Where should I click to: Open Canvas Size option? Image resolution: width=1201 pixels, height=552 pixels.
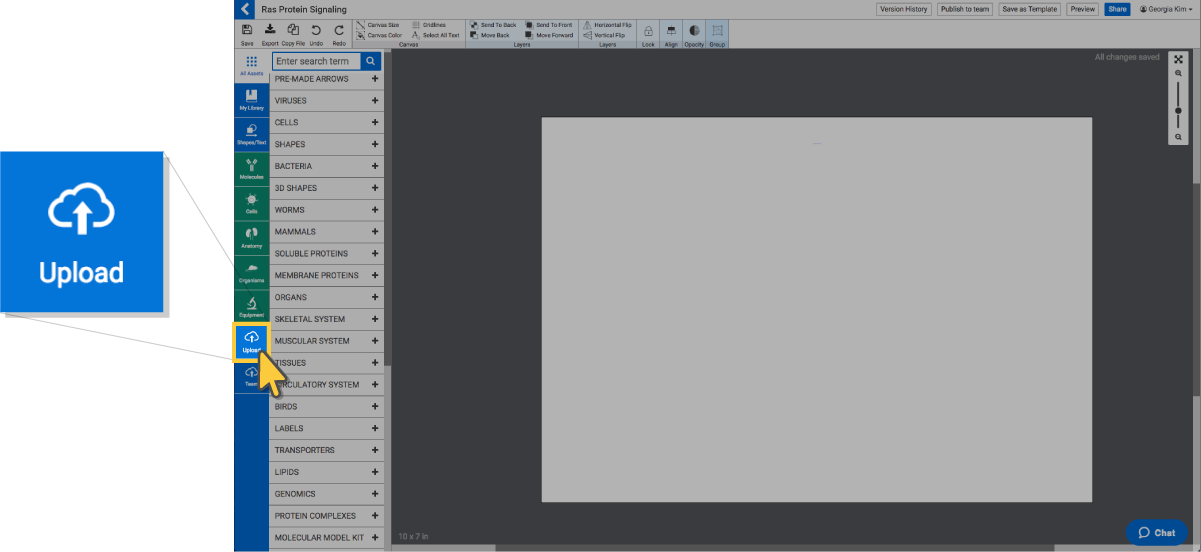click(x=378, y=24)
